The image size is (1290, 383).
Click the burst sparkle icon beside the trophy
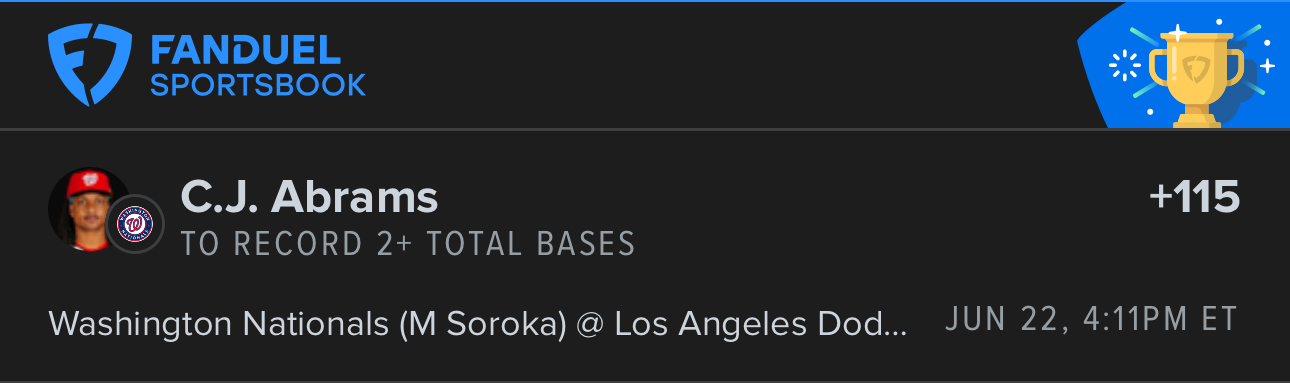(x=1126, y=67)
